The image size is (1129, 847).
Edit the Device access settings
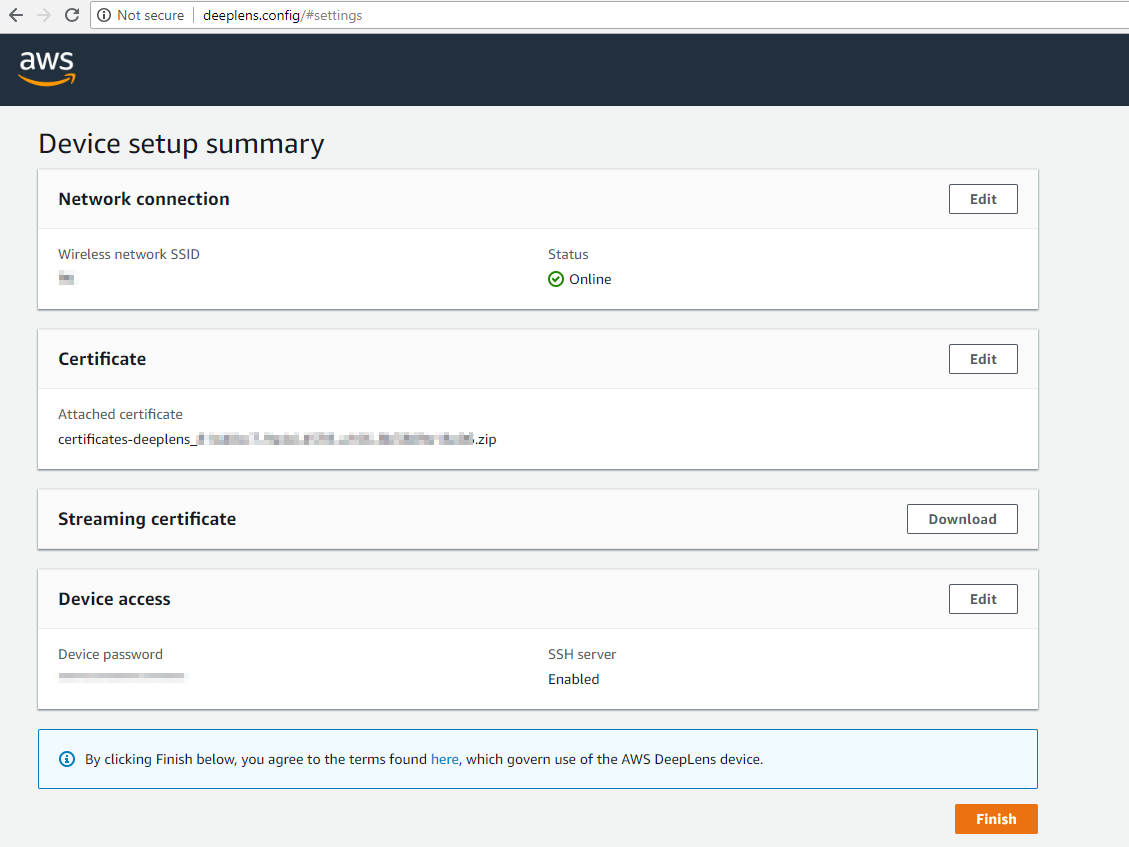[x=982, y=599]
